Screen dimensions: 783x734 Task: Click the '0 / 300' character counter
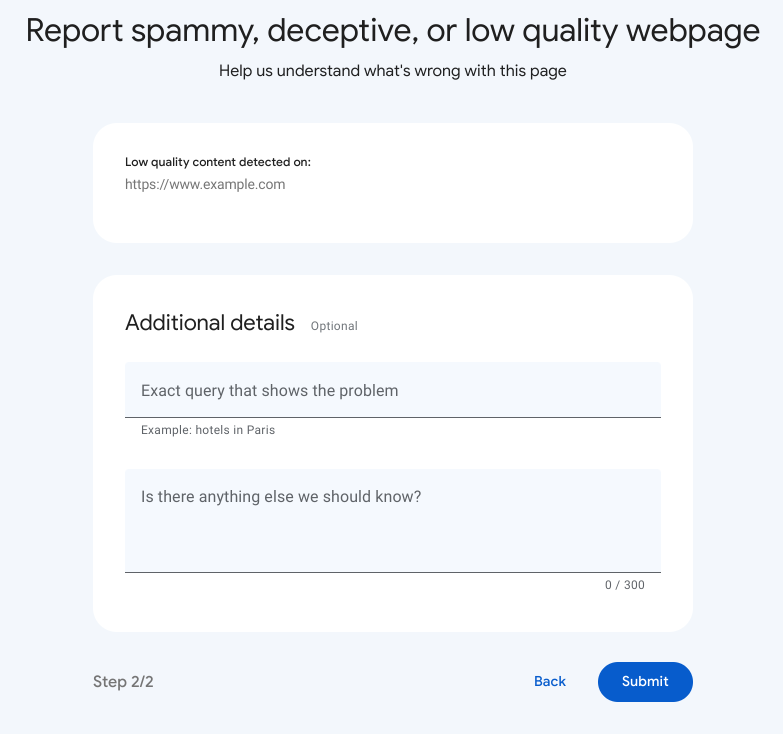[x=625, y=585]
